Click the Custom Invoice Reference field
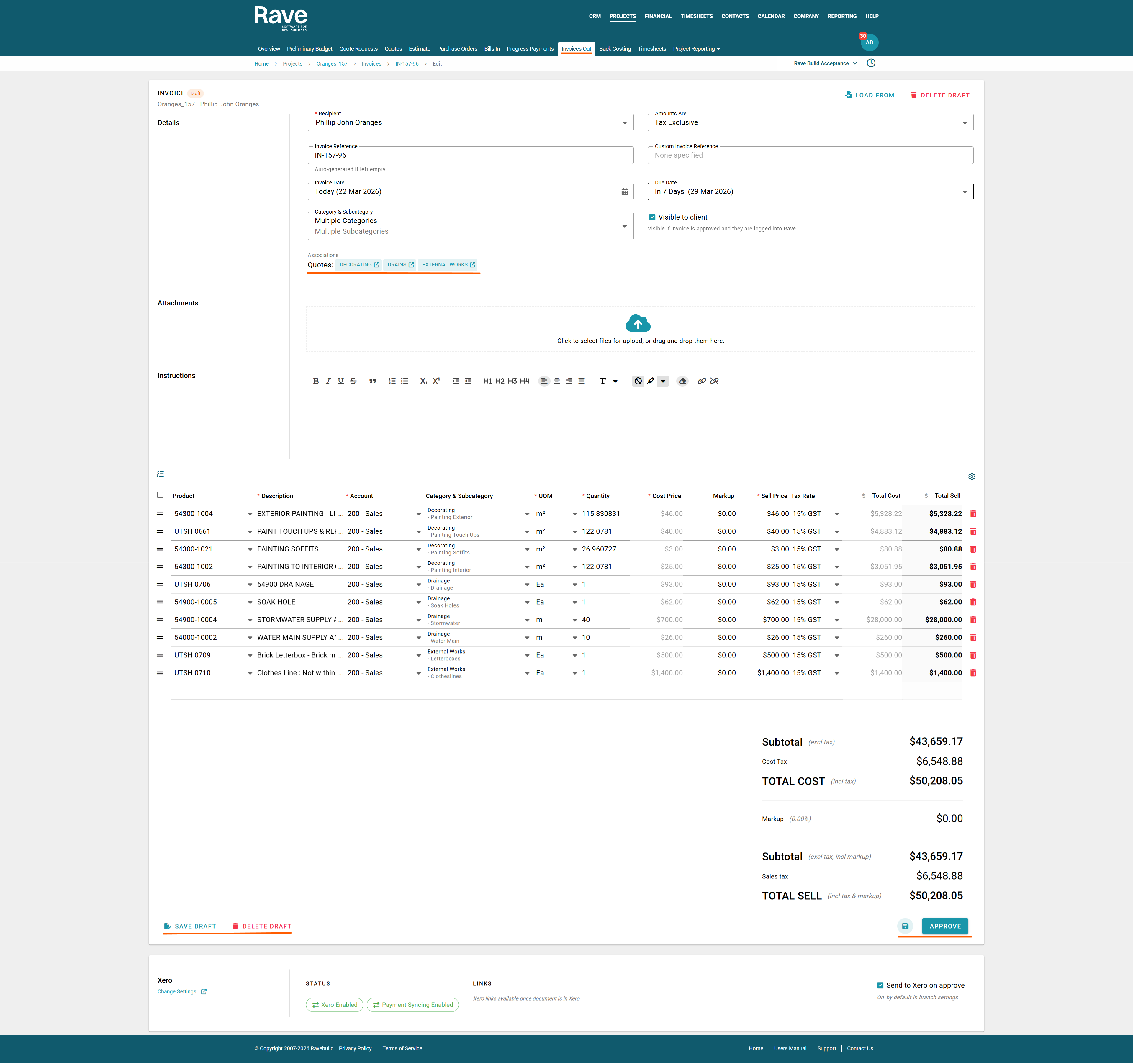The height and width of the screenshot is (1064, 1133). [810, 155]
